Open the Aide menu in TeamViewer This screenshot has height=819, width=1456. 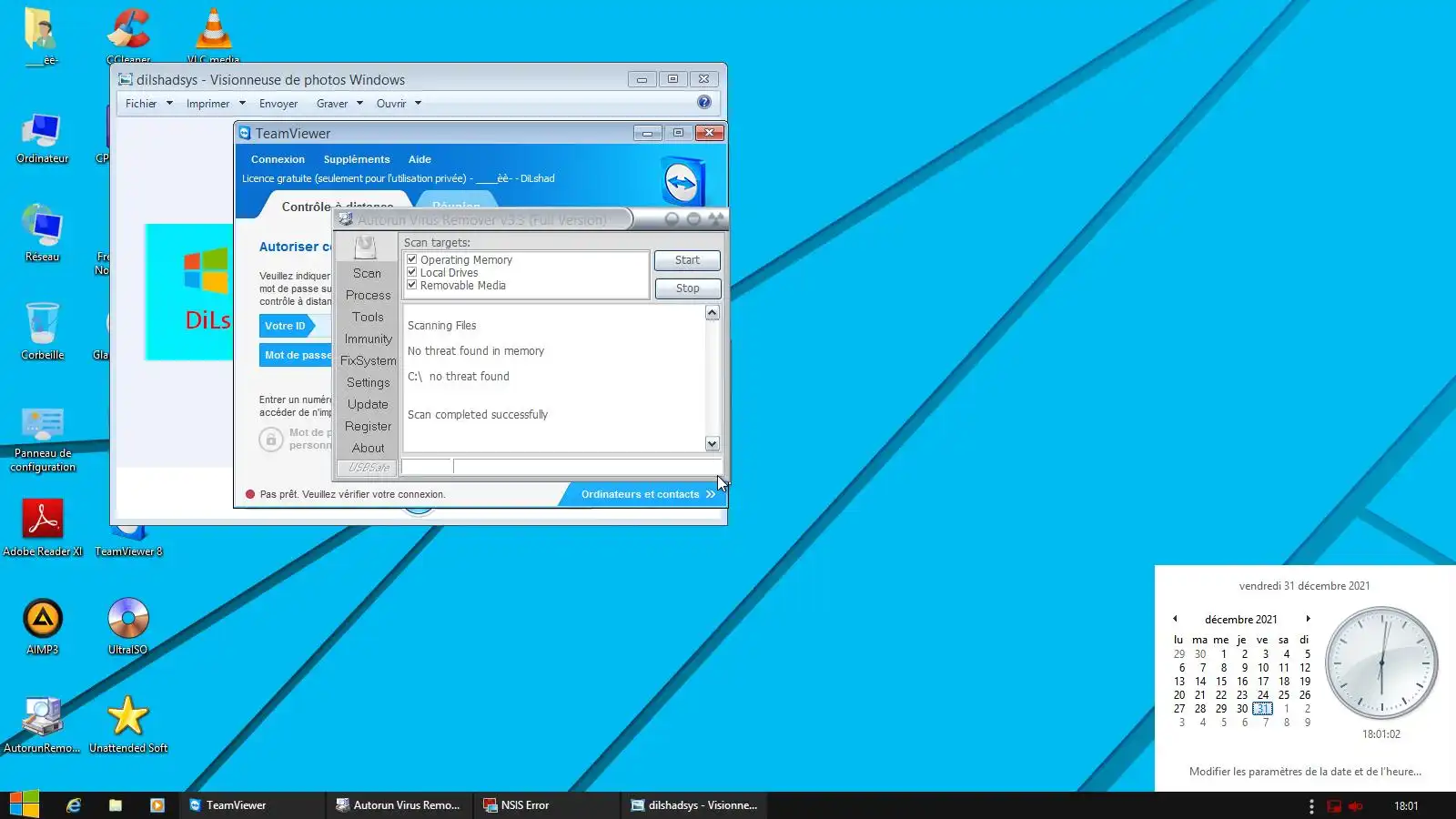click(420, 159)
